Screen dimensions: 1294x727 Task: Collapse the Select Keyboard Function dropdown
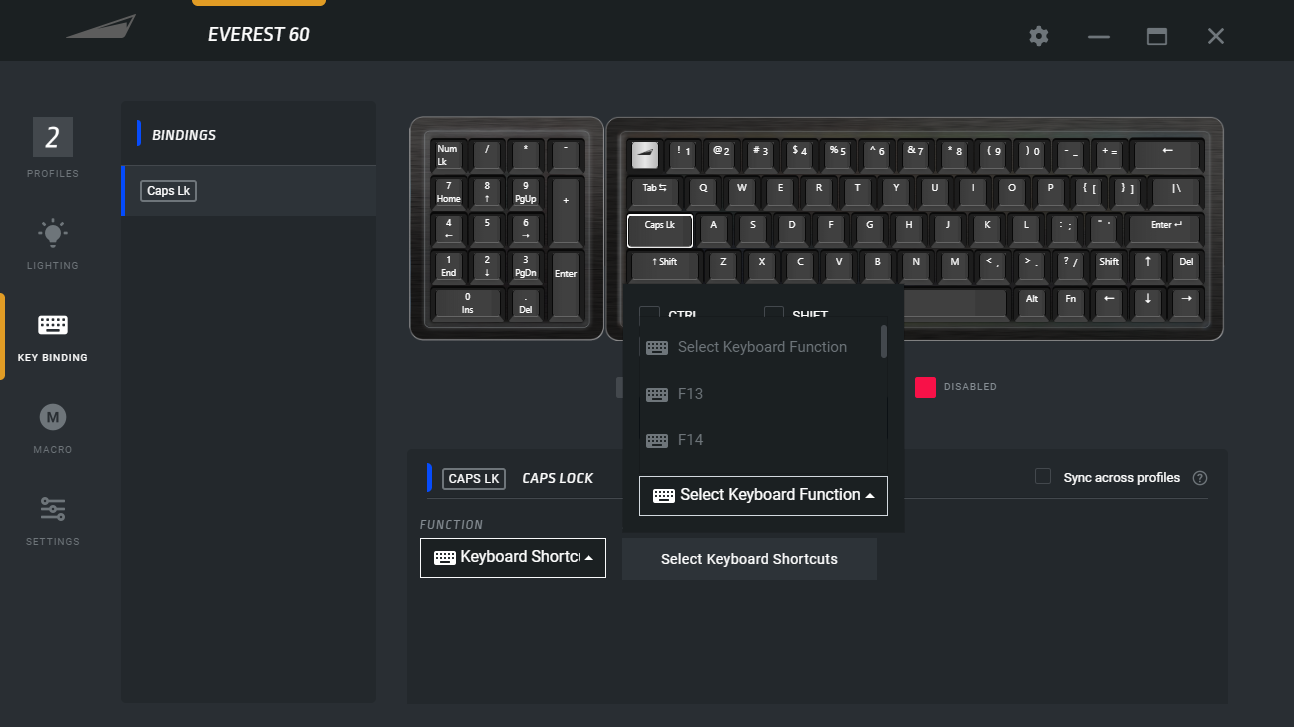point(763,495)
